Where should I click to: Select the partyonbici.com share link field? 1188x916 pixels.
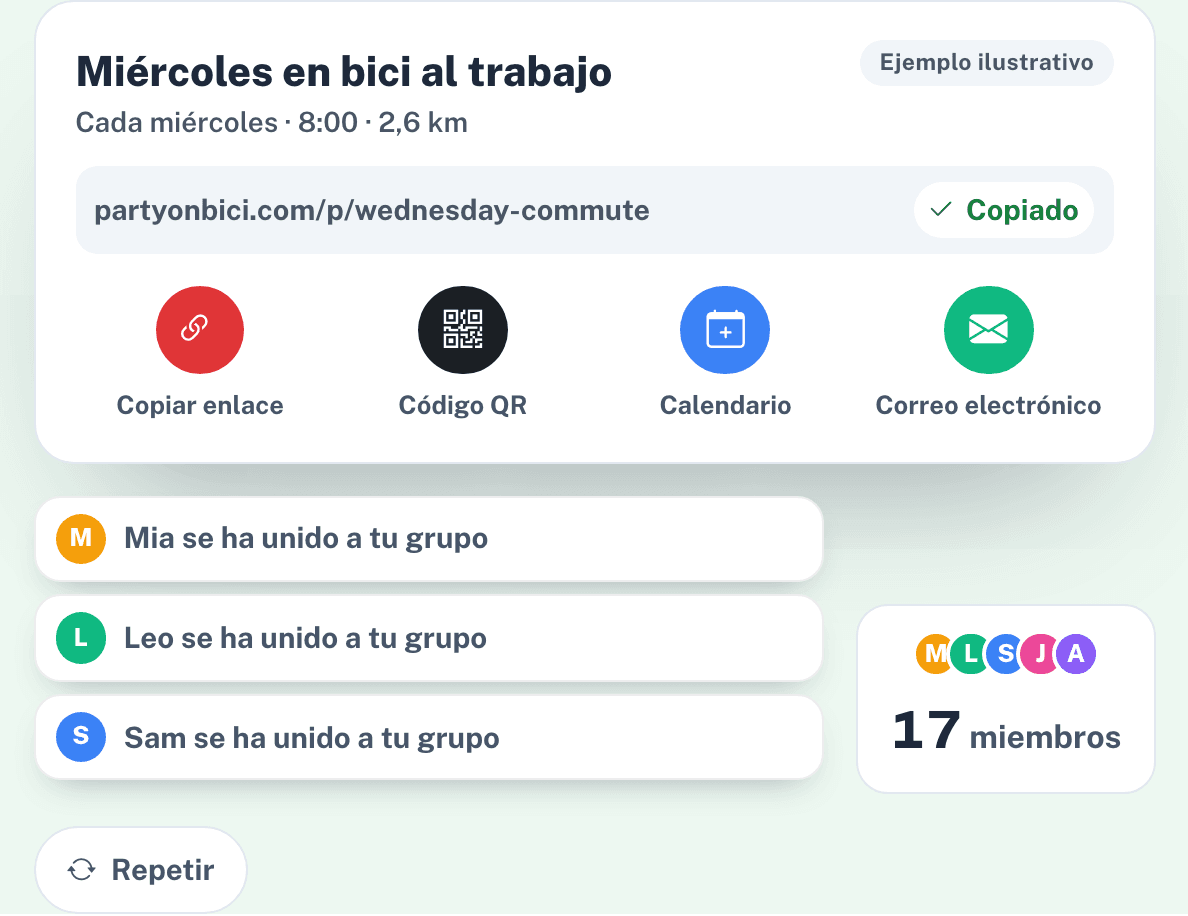point(595,210)
